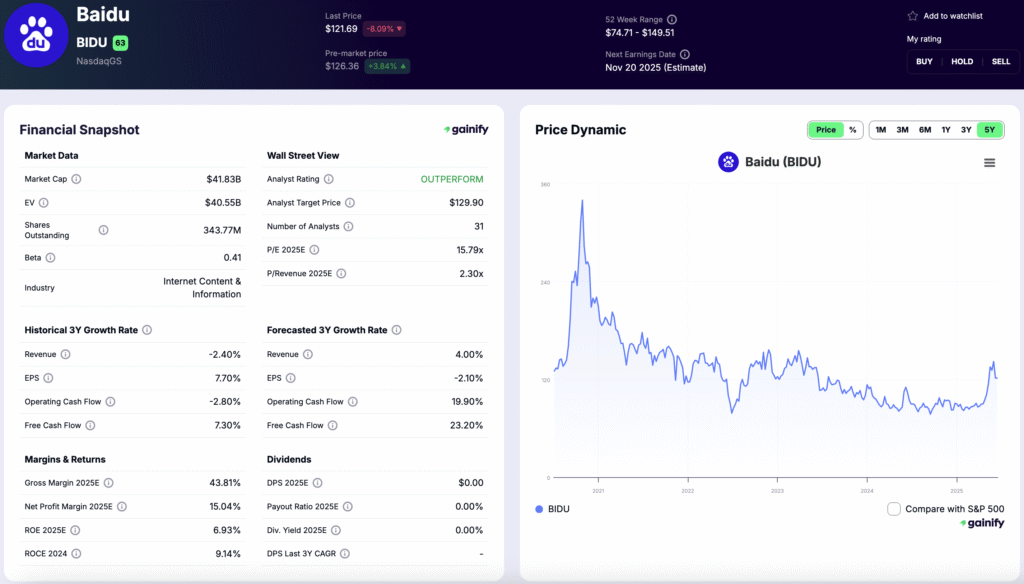Toggle the BIDU series legend dot
The image size is (1024, 584).
(x=539, y=509)
